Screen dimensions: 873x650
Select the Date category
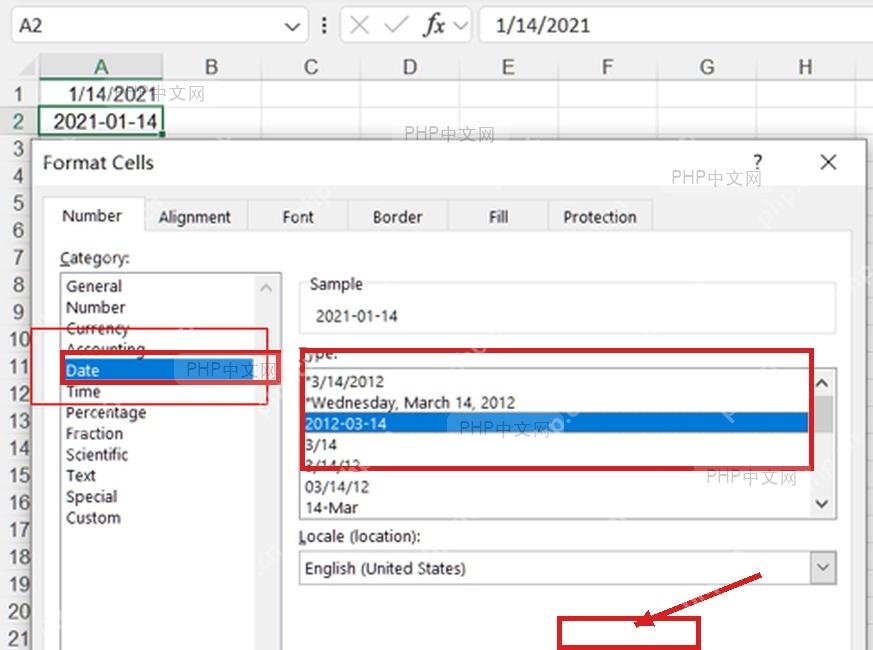pyautogui.click(x=159, y=370)
